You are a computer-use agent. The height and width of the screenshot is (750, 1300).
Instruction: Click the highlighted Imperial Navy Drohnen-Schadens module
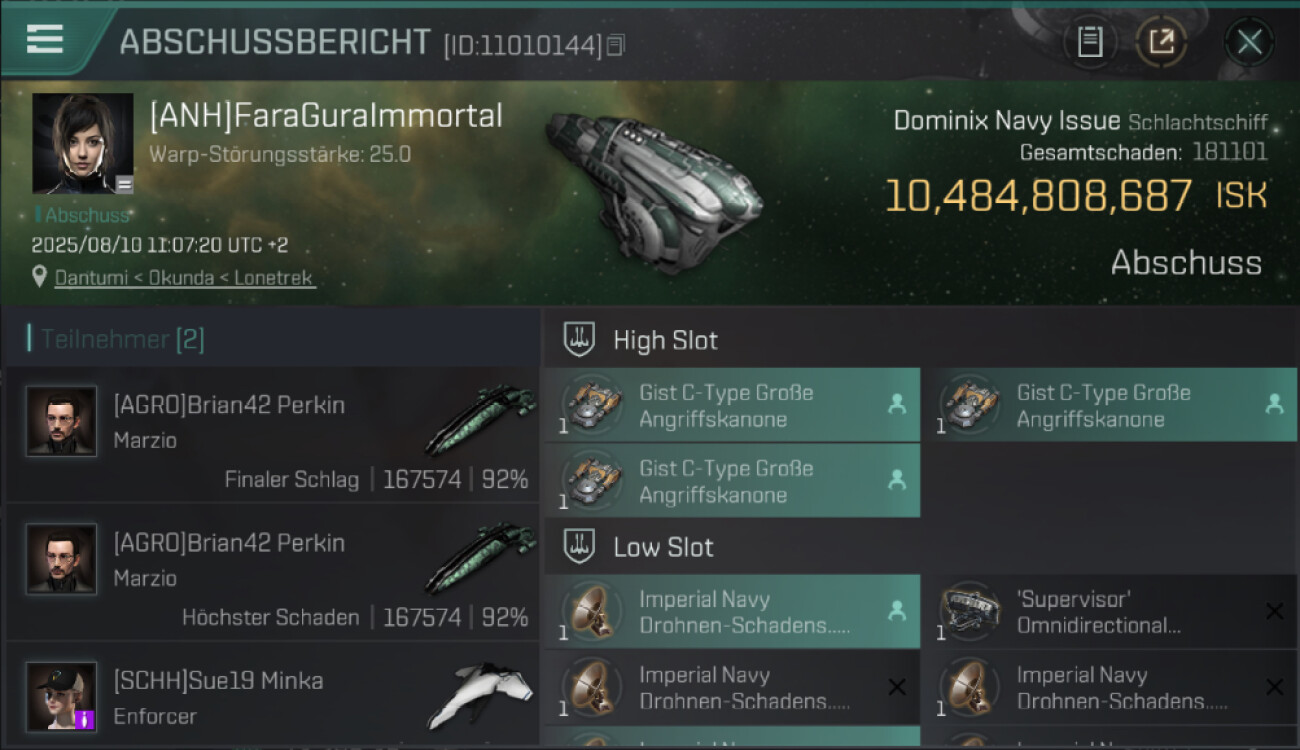[x=732, y=612]
